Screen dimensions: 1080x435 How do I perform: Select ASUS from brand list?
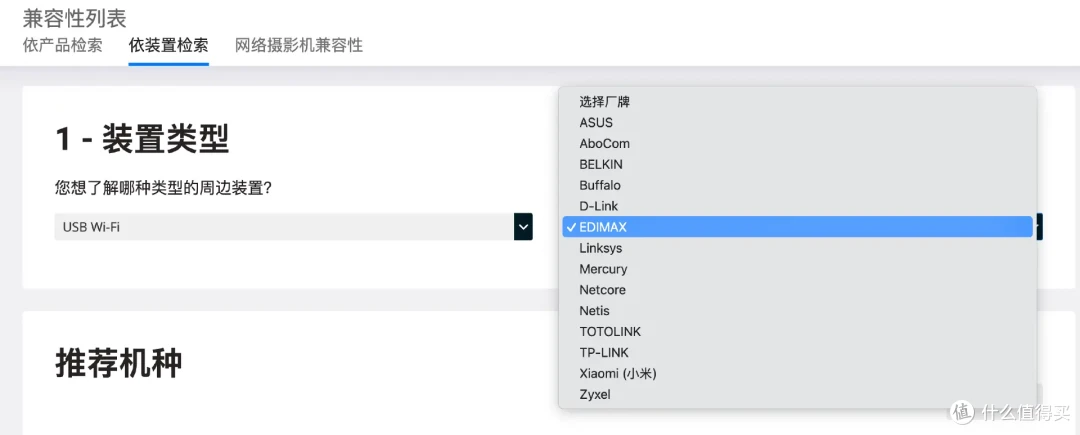tap(798, 123)
